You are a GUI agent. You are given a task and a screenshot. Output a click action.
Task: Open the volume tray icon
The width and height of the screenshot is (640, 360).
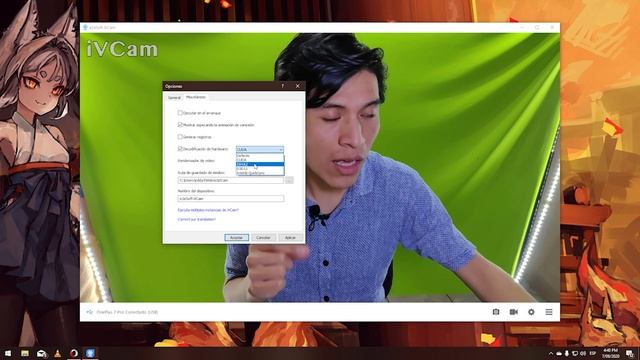(583, 353)
